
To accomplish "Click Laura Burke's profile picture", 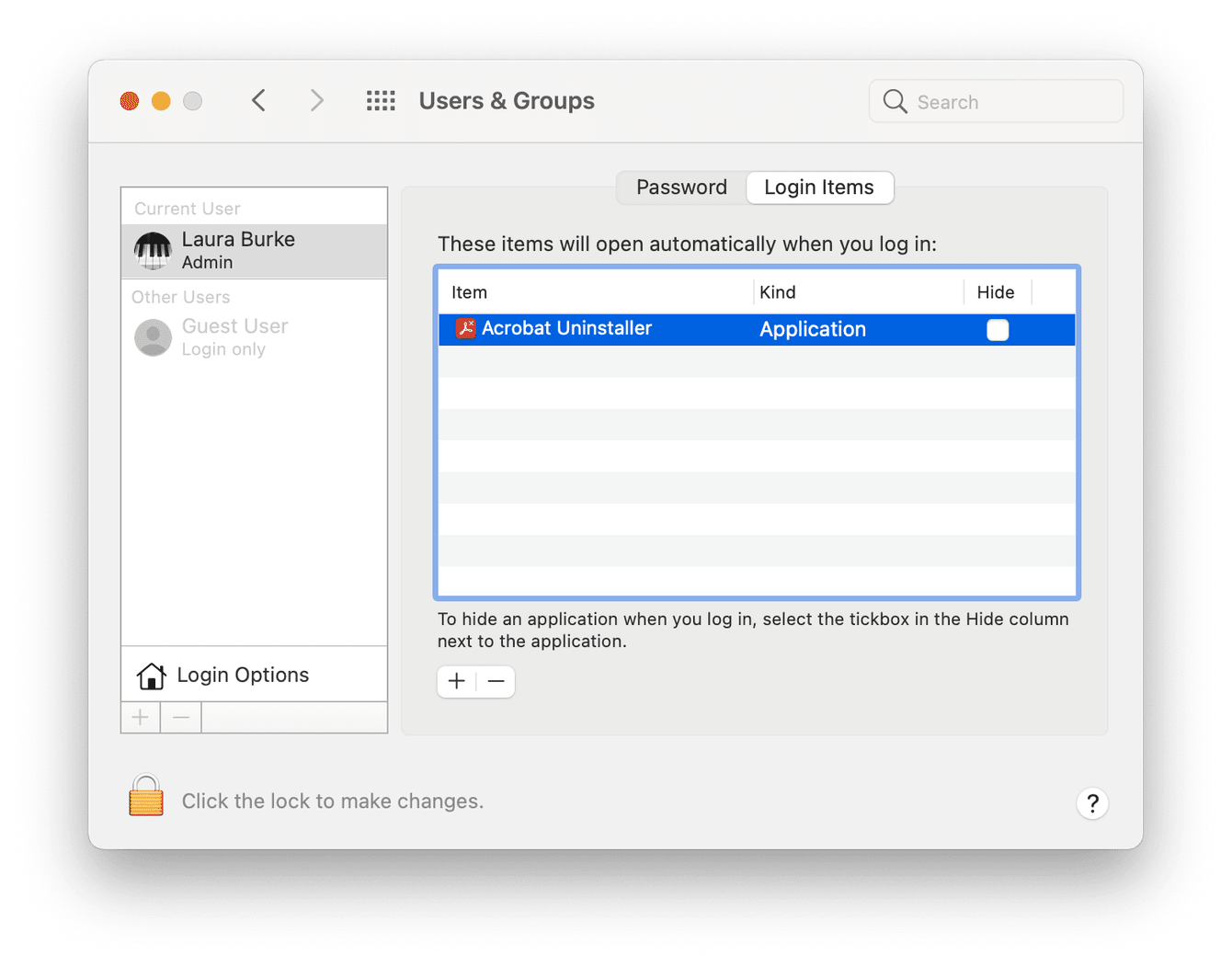I will (x=152, y=250).
